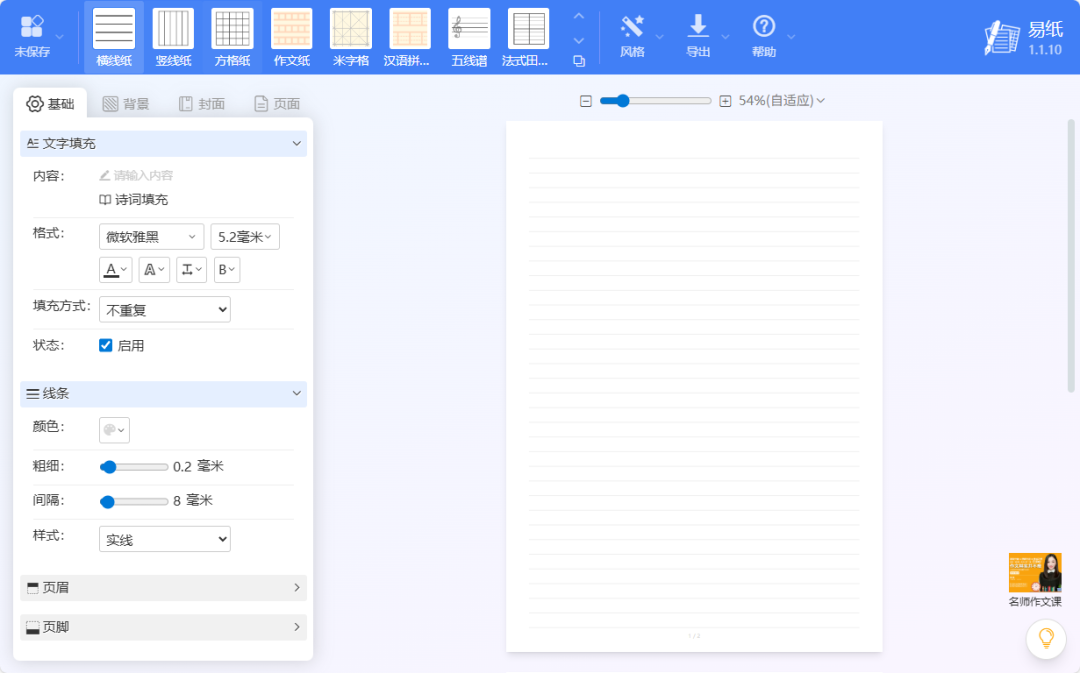Open the 帮助 help panel
1080x673 pixels.
pyautogui.click(x=765, y=36)
